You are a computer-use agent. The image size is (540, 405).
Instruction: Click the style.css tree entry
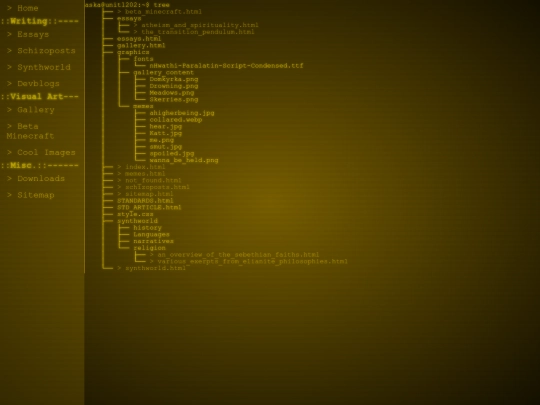click(135, 214)
